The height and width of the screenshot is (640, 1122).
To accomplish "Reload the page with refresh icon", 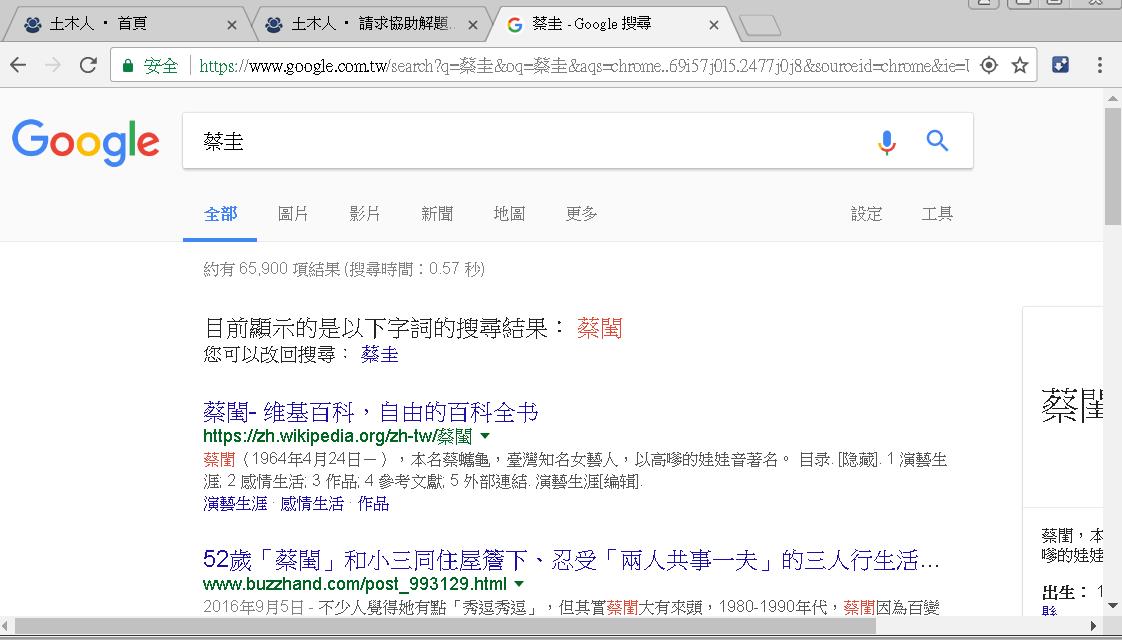I will coord(88,65).
